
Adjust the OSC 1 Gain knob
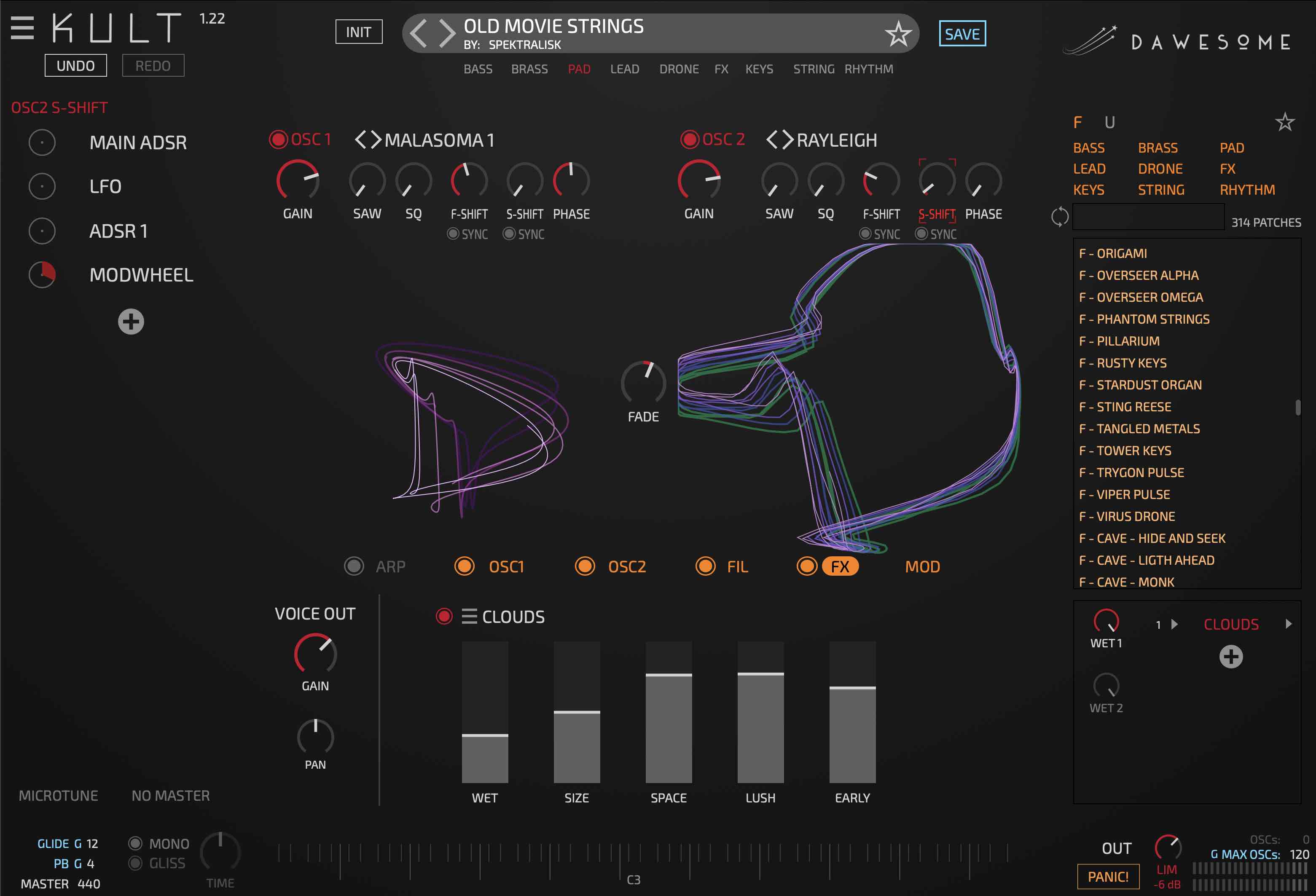pyautogui.click(x=297, y=180)
